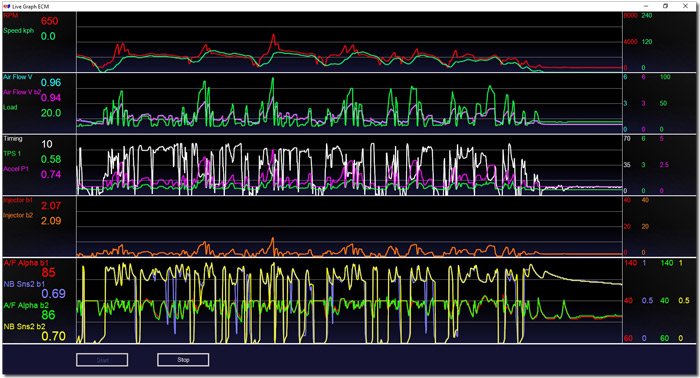Select the A/F Alpha b1 label
700x378 pixels.
click(26, 263)
